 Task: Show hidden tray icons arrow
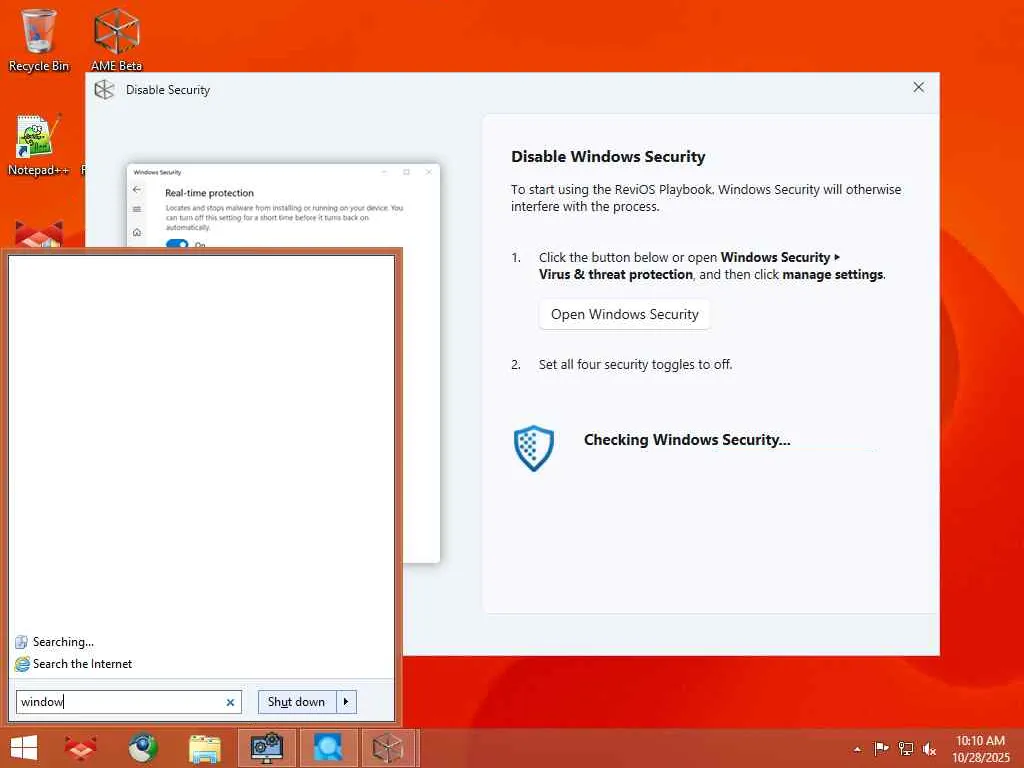[x=857, y=749]
